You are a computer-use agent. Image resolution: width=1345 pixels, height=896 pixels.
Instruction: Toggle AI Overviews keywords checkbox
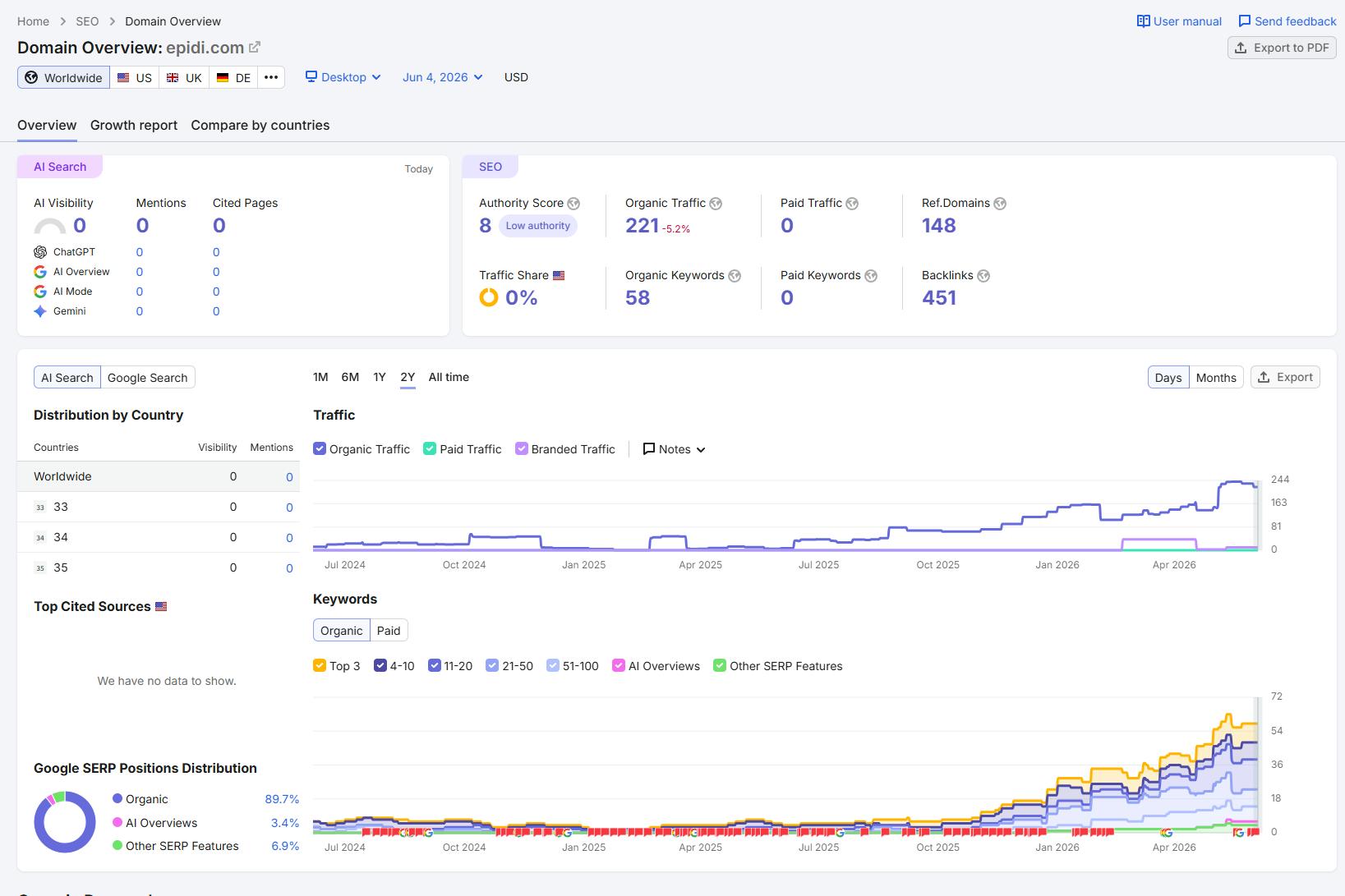(619, 665)
